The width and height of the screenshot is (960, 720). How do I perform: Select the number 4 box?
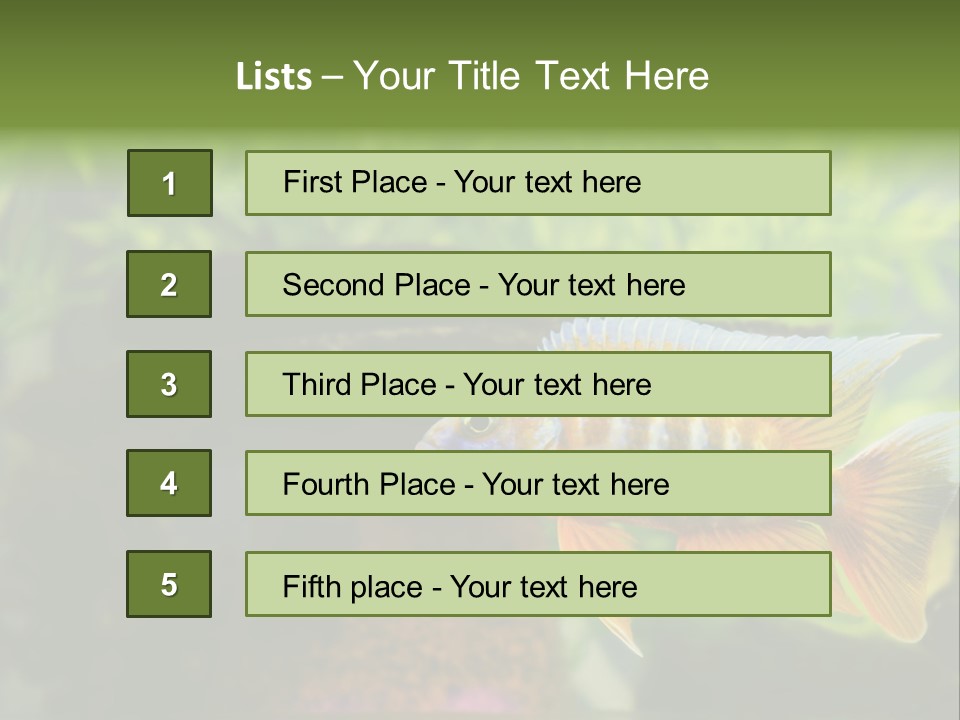(169, 483)
